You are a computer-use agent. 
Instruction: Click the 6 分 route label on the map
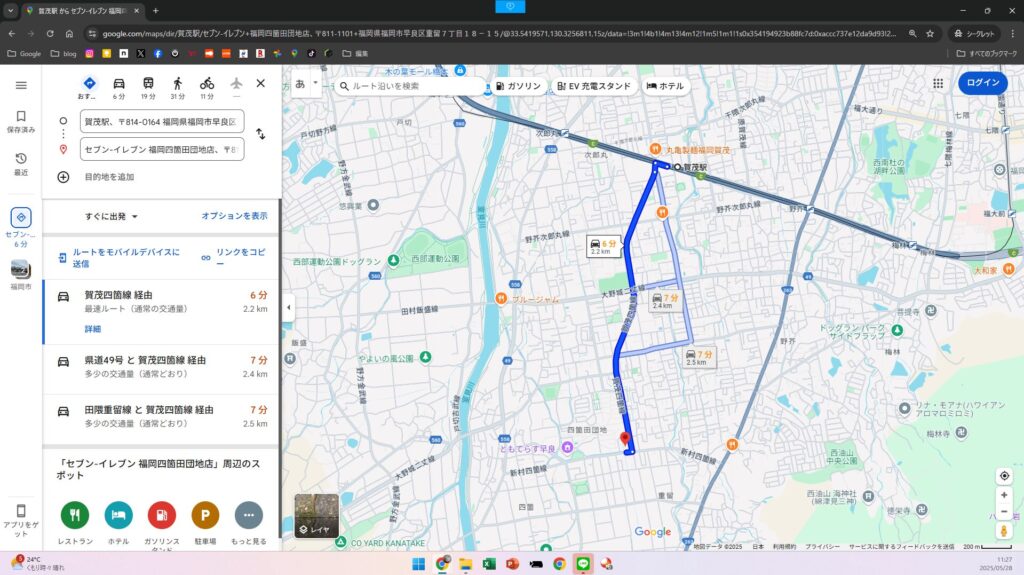603,246
